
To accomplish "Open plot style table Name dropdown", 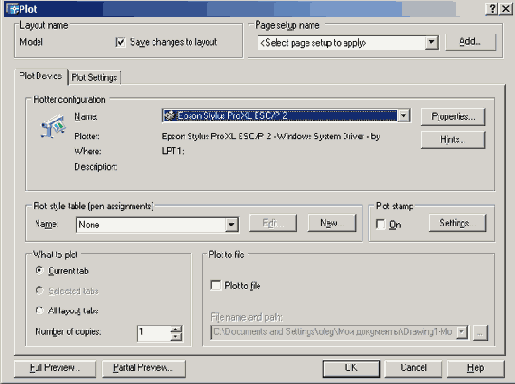I will pyautogui.click(x=231, y=224).
